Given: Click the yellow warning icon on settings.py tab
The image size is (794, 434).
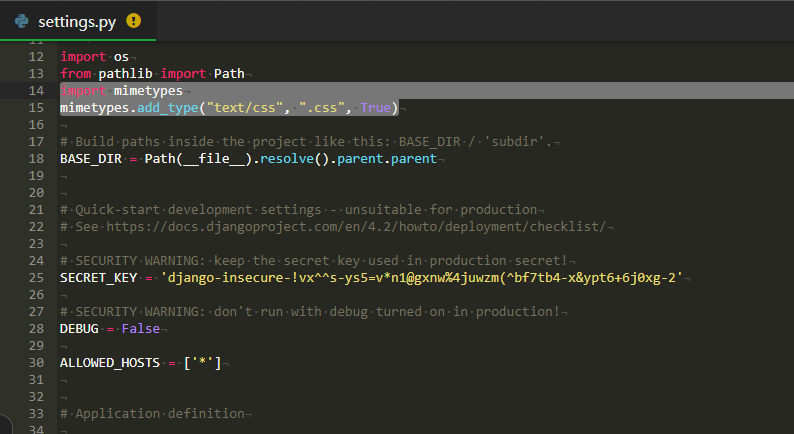Looking at the screenshot, I should (x=134, y=21).
